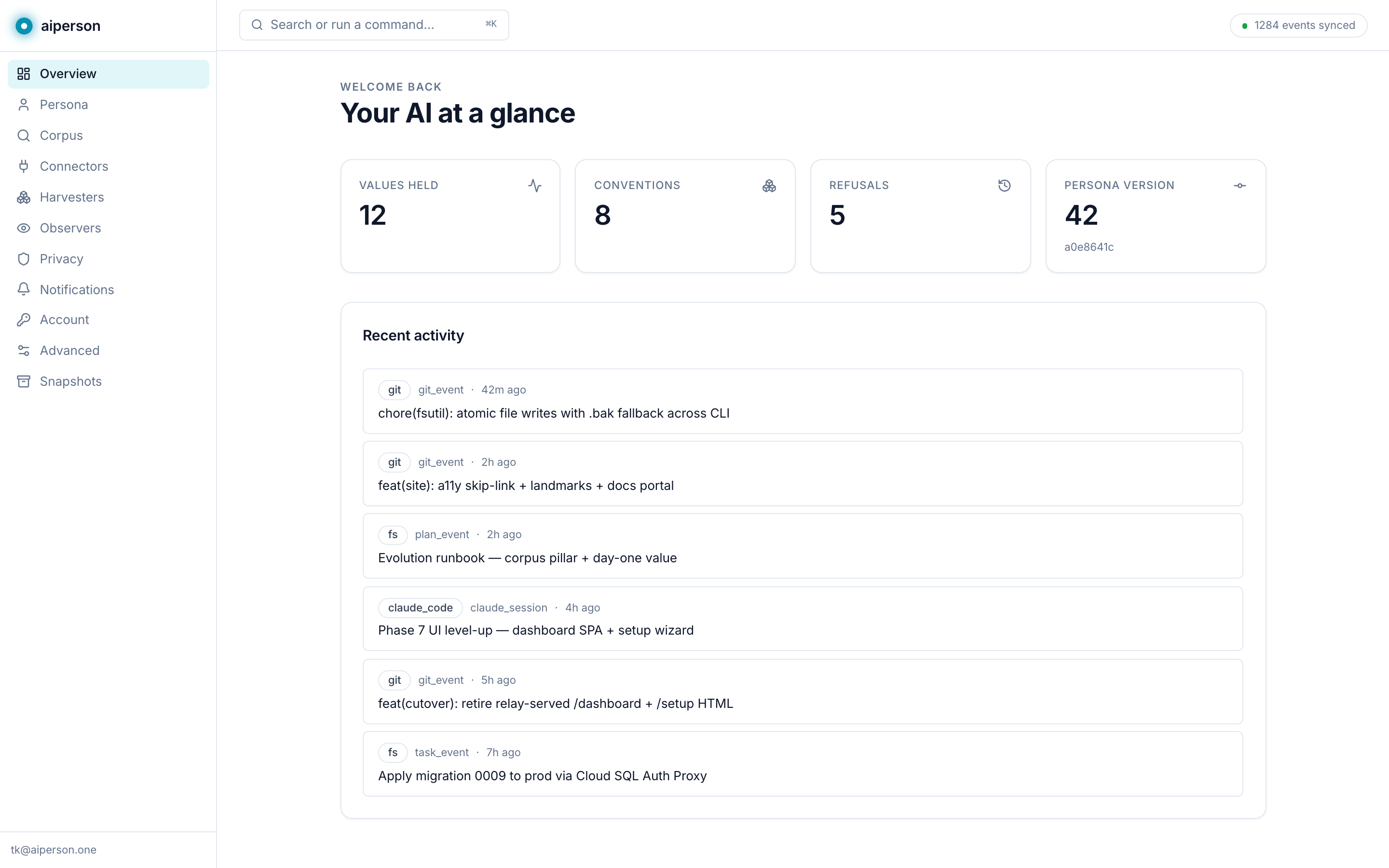This screenshot has width=1389, height=868.
Task: Click the aiperson logo icon
Action: click(x=24, y=26)
